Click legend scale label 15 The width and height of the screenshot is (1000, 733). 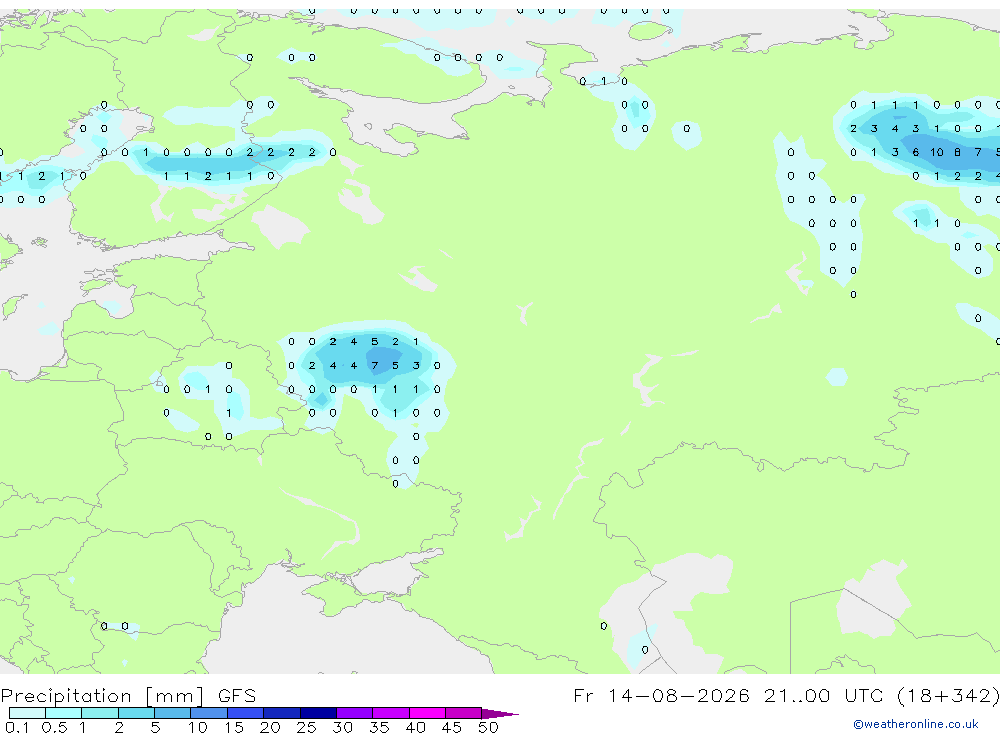click(x=234, y=727)
